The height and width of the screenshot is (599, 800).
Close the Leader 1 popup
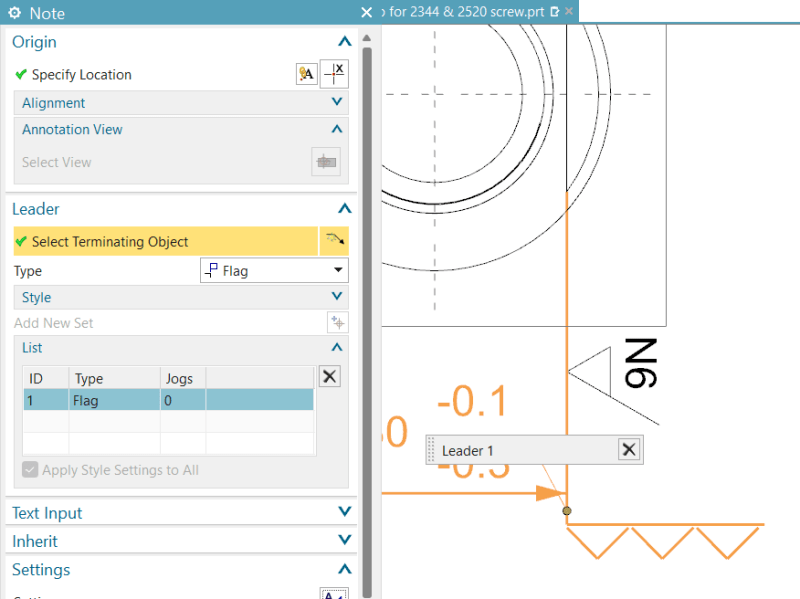click(x=629, y=450)
